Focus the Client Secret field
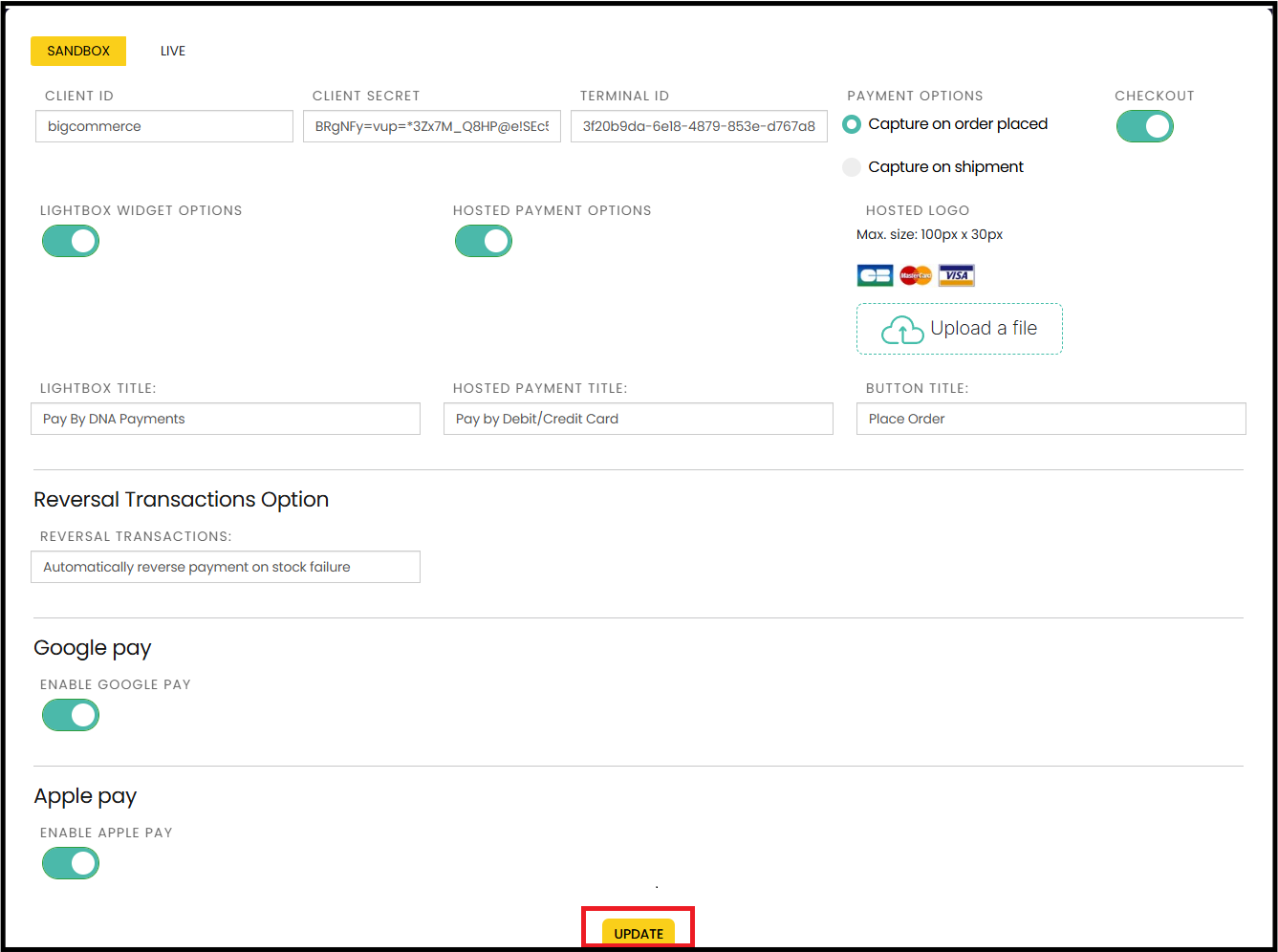This screenshot has width=1278, height=952. (x=432, y=126)
